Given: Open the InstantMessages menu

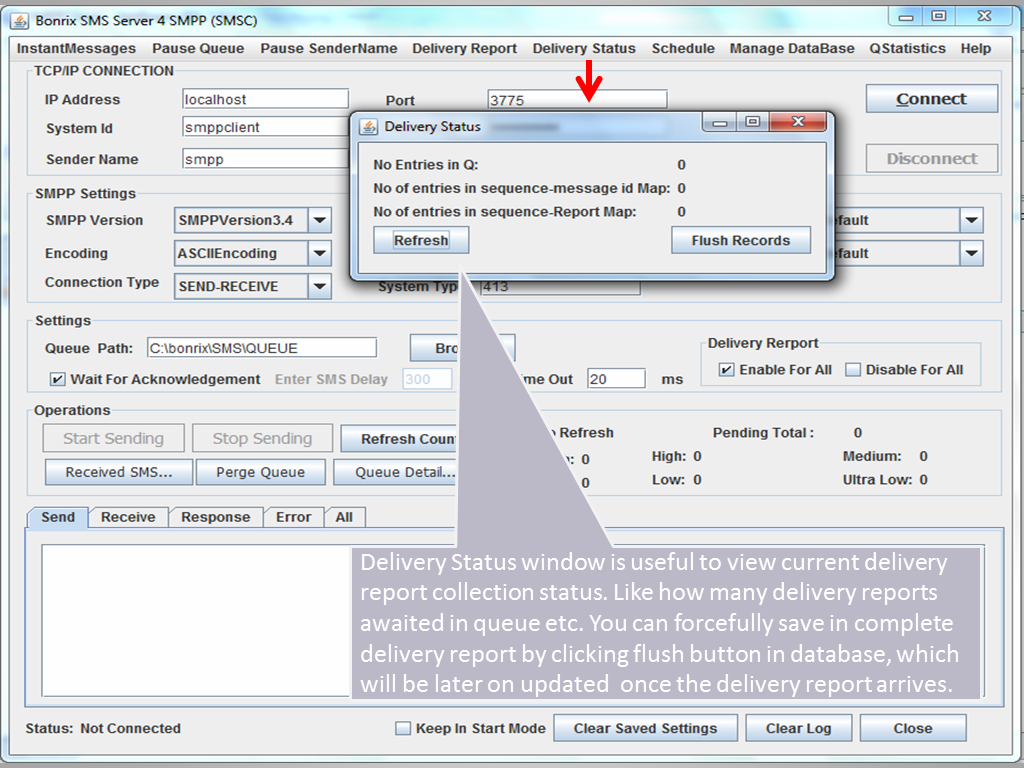Looking at the screenshot, I should (76, 48).
